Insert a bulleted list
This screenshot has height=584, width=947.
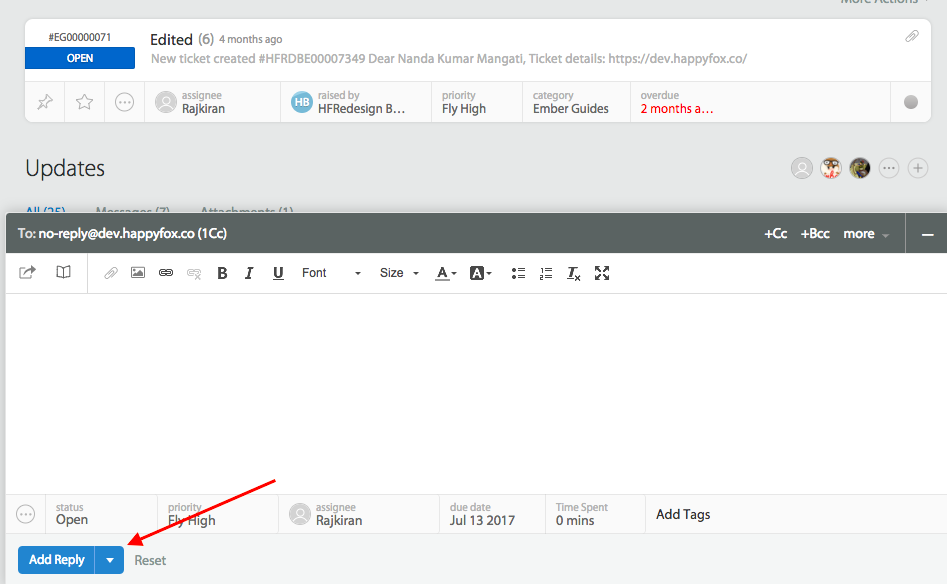pos(518,273)
